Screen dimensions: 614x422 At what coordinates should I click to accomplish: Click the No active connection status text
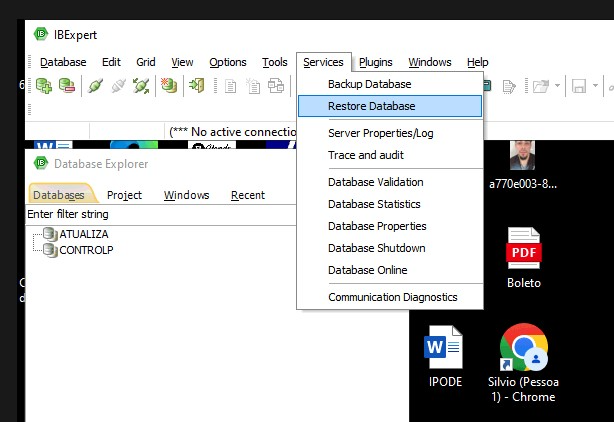click(233, 132)
